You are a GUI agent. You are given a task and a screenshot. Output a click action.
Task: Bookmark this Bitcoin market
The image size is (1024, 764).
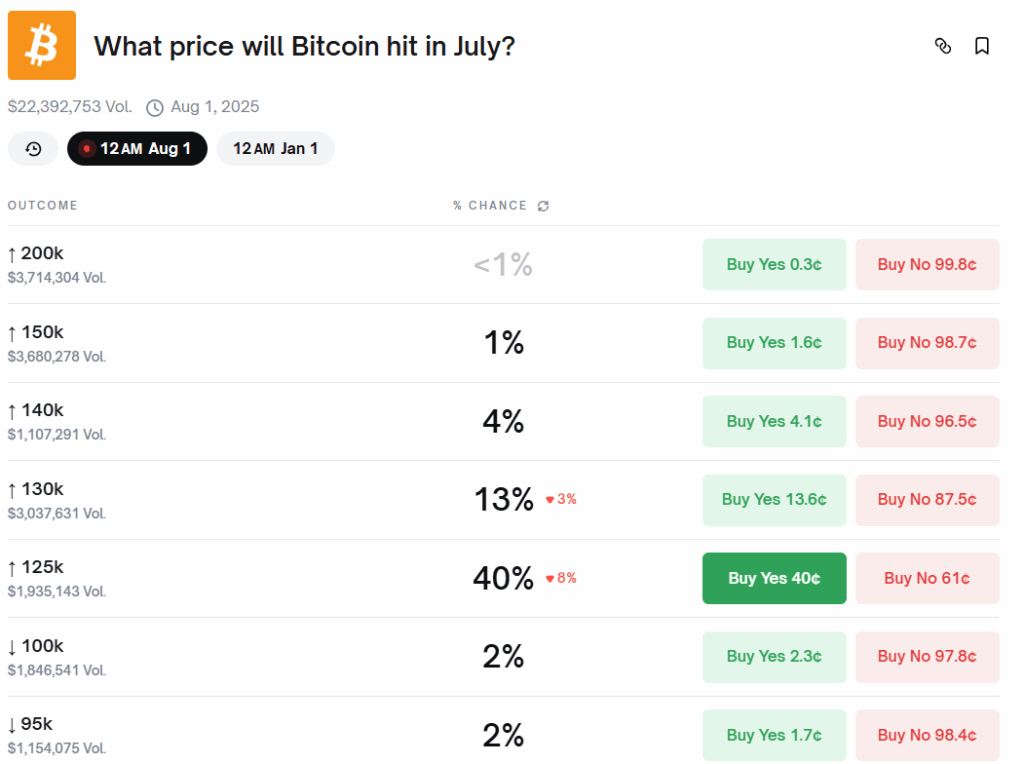pos(982,46)
